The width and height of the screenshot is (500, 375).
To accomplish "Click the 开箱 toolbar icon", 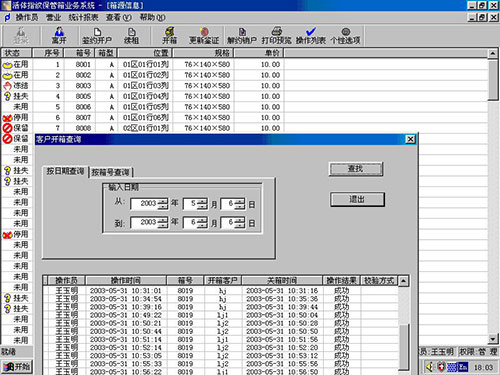I will coord(170,36).
